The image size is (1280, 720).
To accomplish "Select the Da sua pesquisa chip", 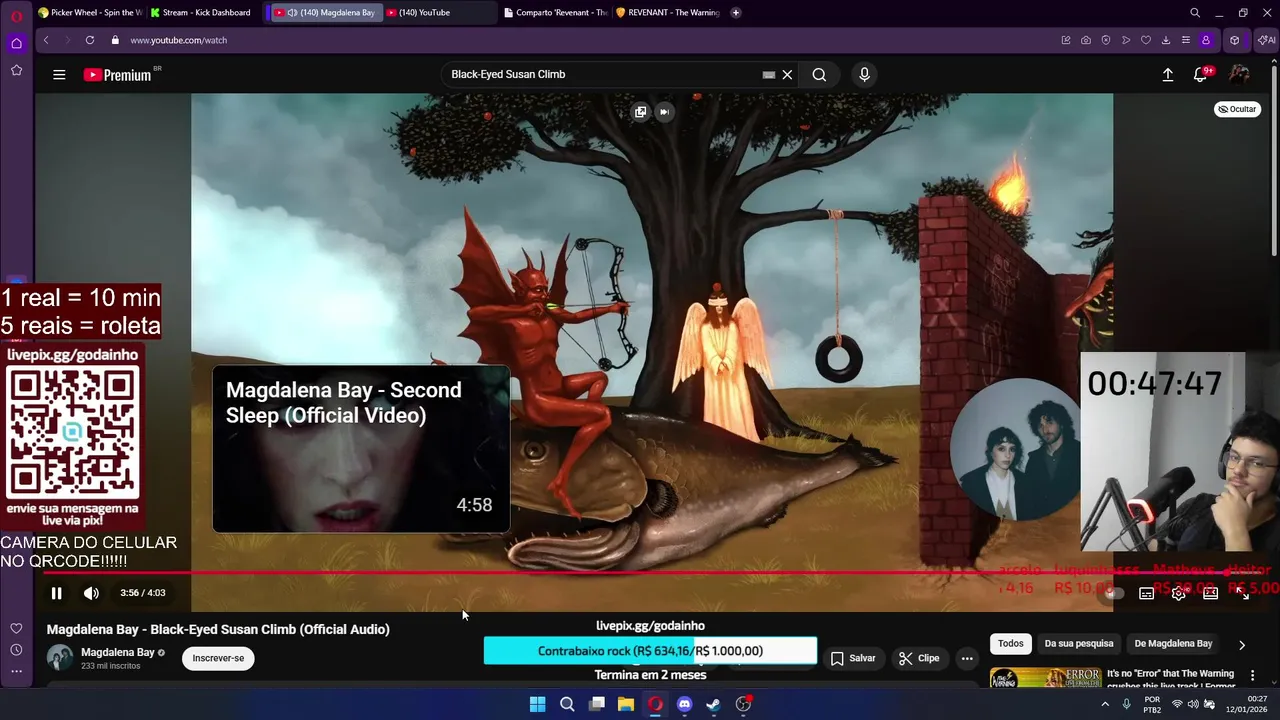I will (1079, 644).
